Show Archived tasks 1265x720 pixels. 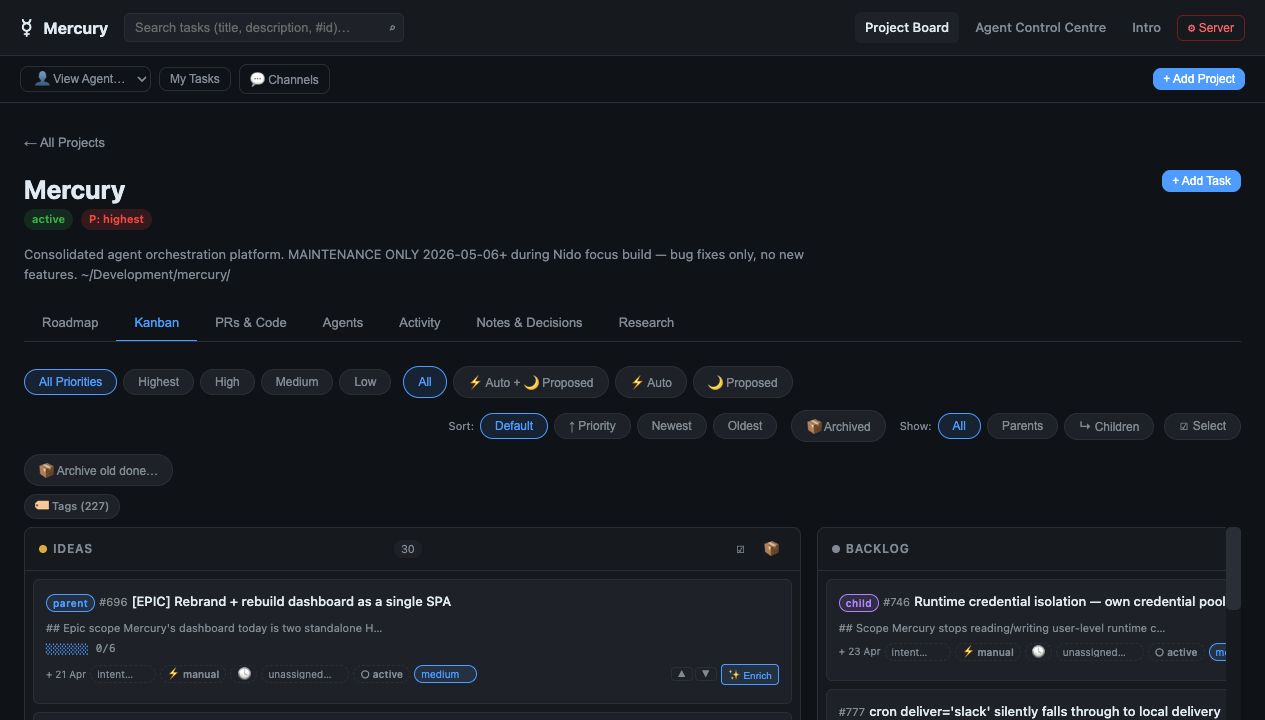click(838, 426)
